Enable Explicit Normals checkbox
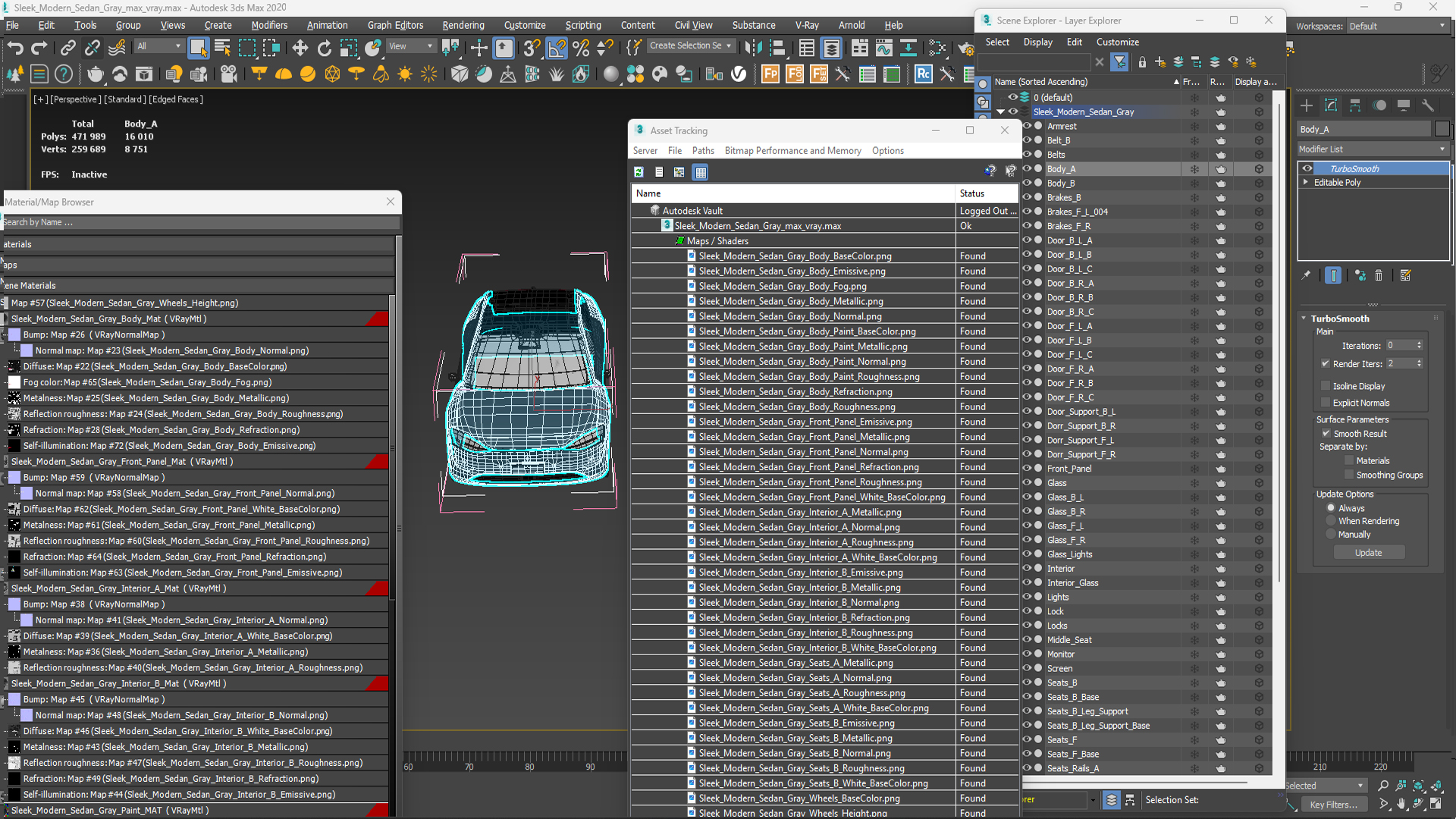 1326,403
